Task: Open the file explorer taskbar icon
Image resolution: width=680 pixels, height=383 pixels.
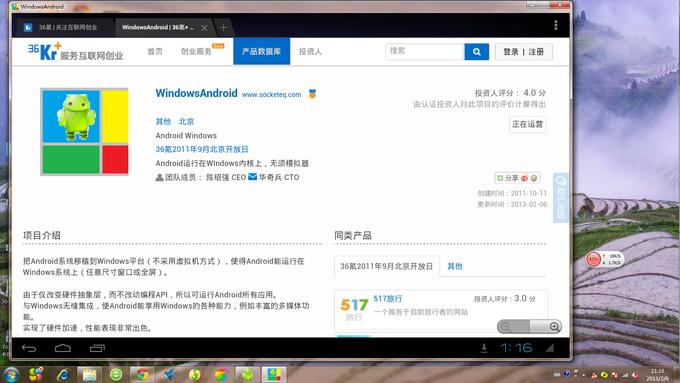Action: (89, 375)
